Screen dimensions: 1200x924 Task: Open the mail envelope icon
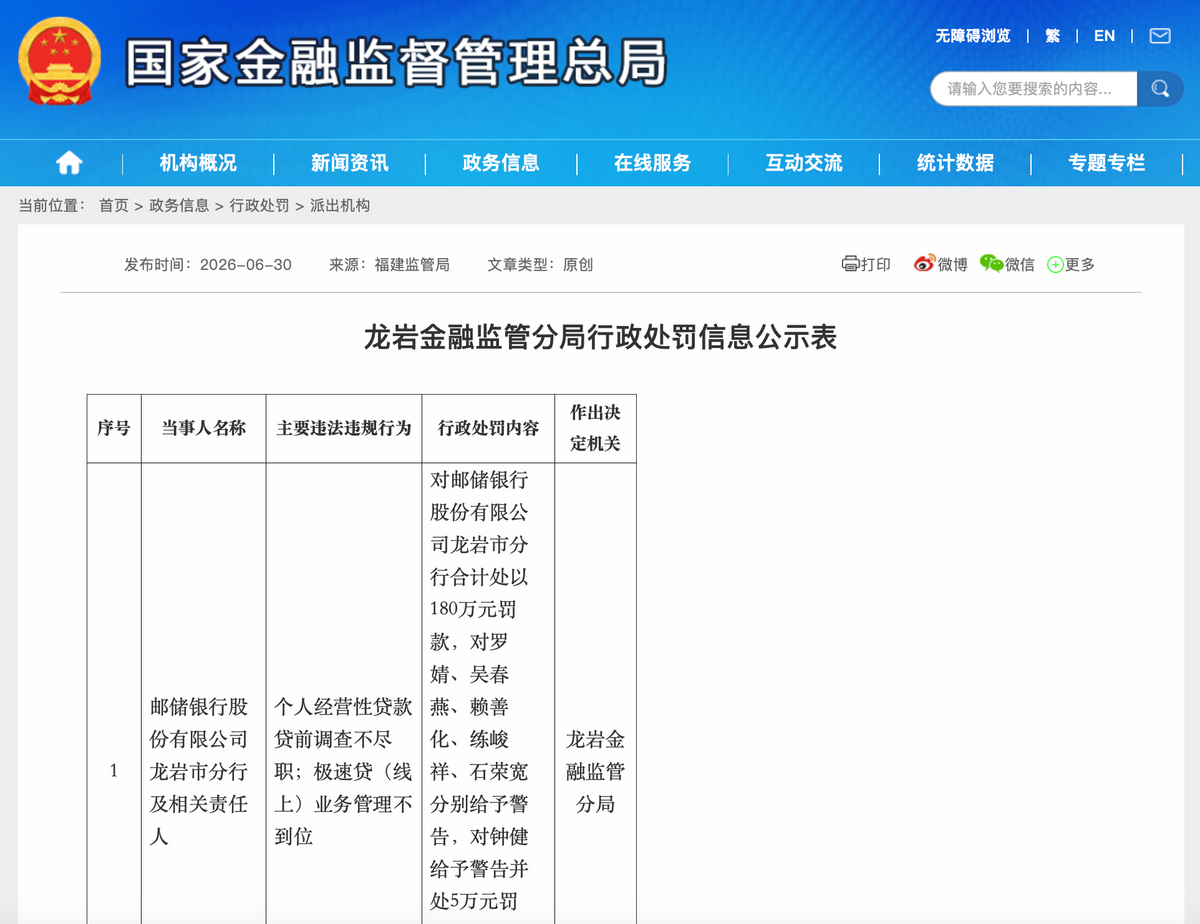pyautogui.click(x=1160, y=36)
